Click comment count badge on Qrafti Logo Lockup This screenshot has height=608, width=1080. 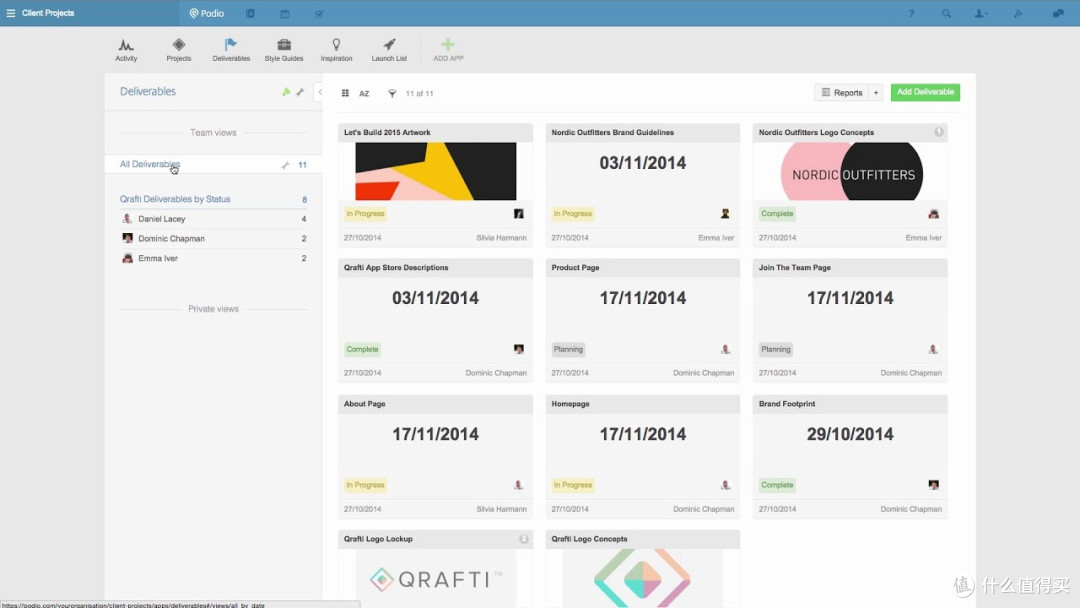pyautogui.click(x=523, y=539)
